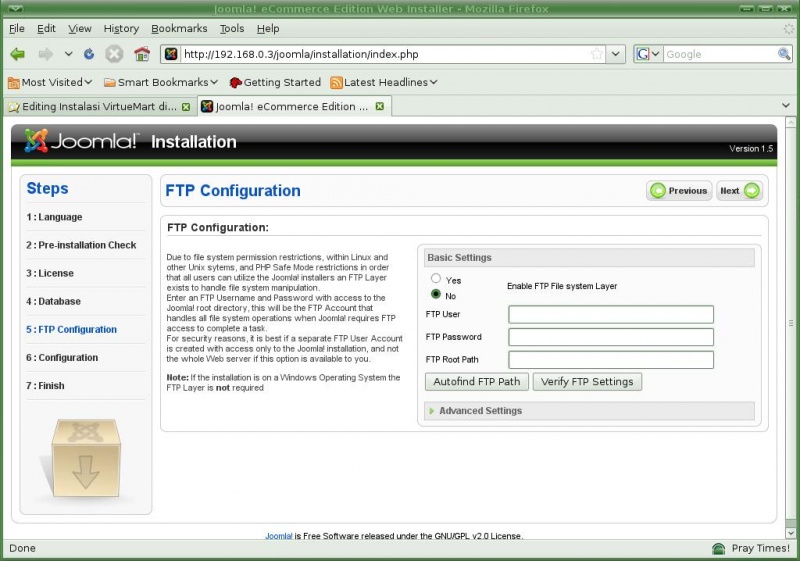The image size is (800, 561).
Task: Click the Basic Settings header
Action: coord(589,258)
